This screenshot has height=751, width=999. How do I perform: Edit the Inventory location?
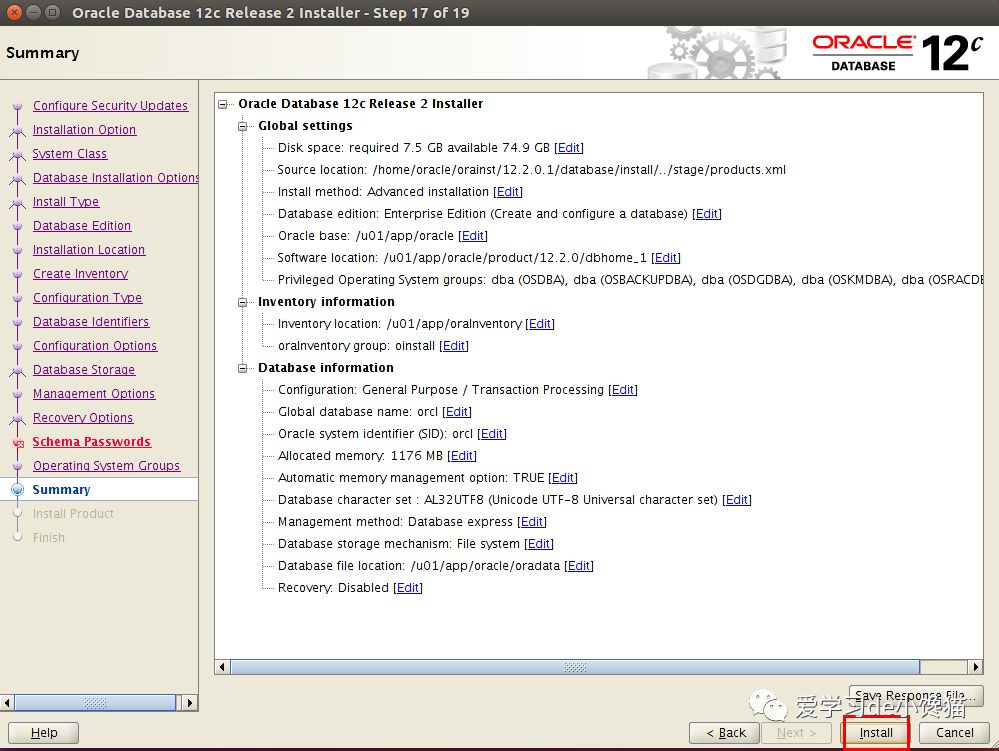[540, 324]
